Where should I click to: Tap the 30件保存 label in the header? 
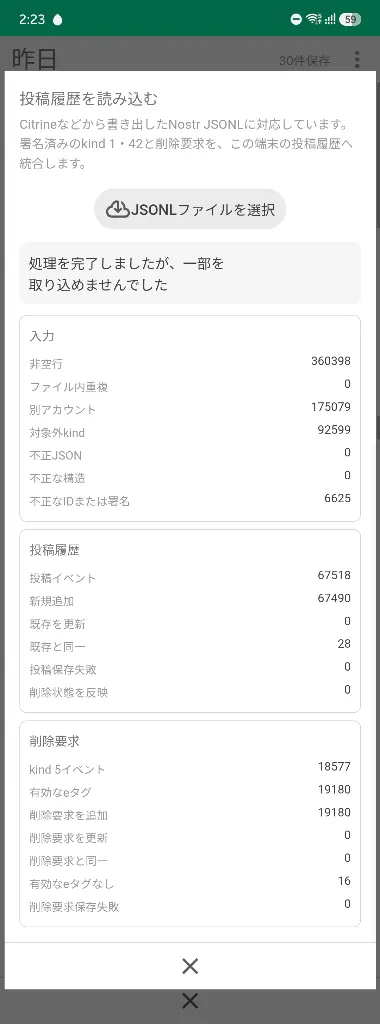(304, 61)
